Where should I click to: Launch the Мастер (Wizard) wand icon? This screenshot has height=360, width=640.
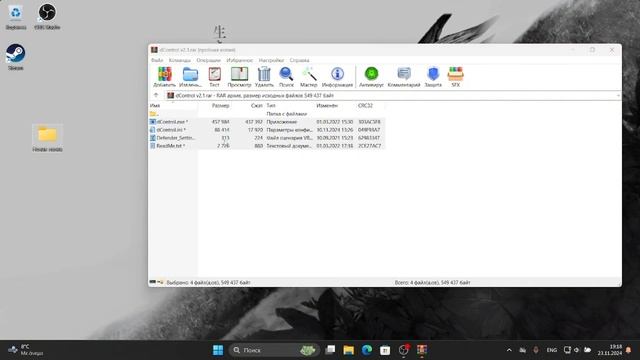coord(309,77)
